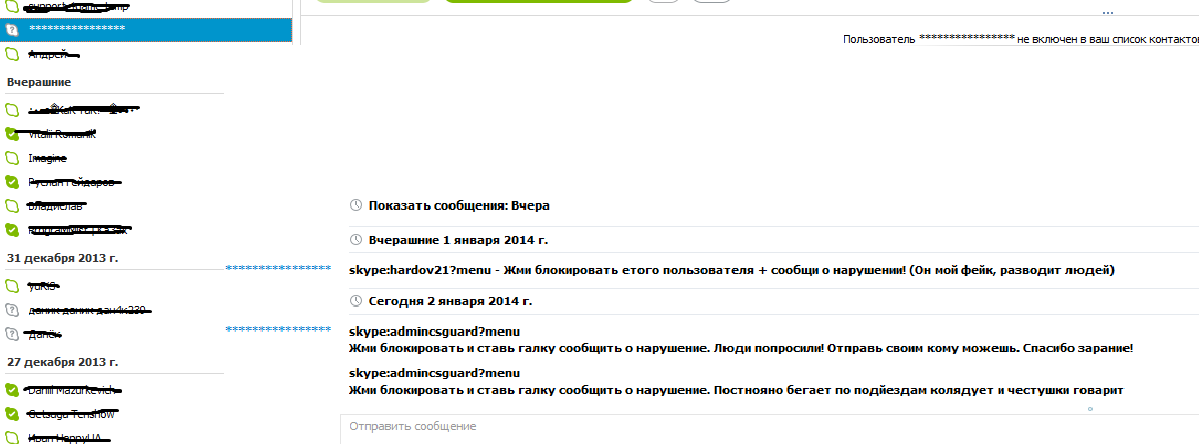The height and width of the screenshot is (444, 1199).
Task: Open the Владислав contact conversation
Action: coord(55,206)
